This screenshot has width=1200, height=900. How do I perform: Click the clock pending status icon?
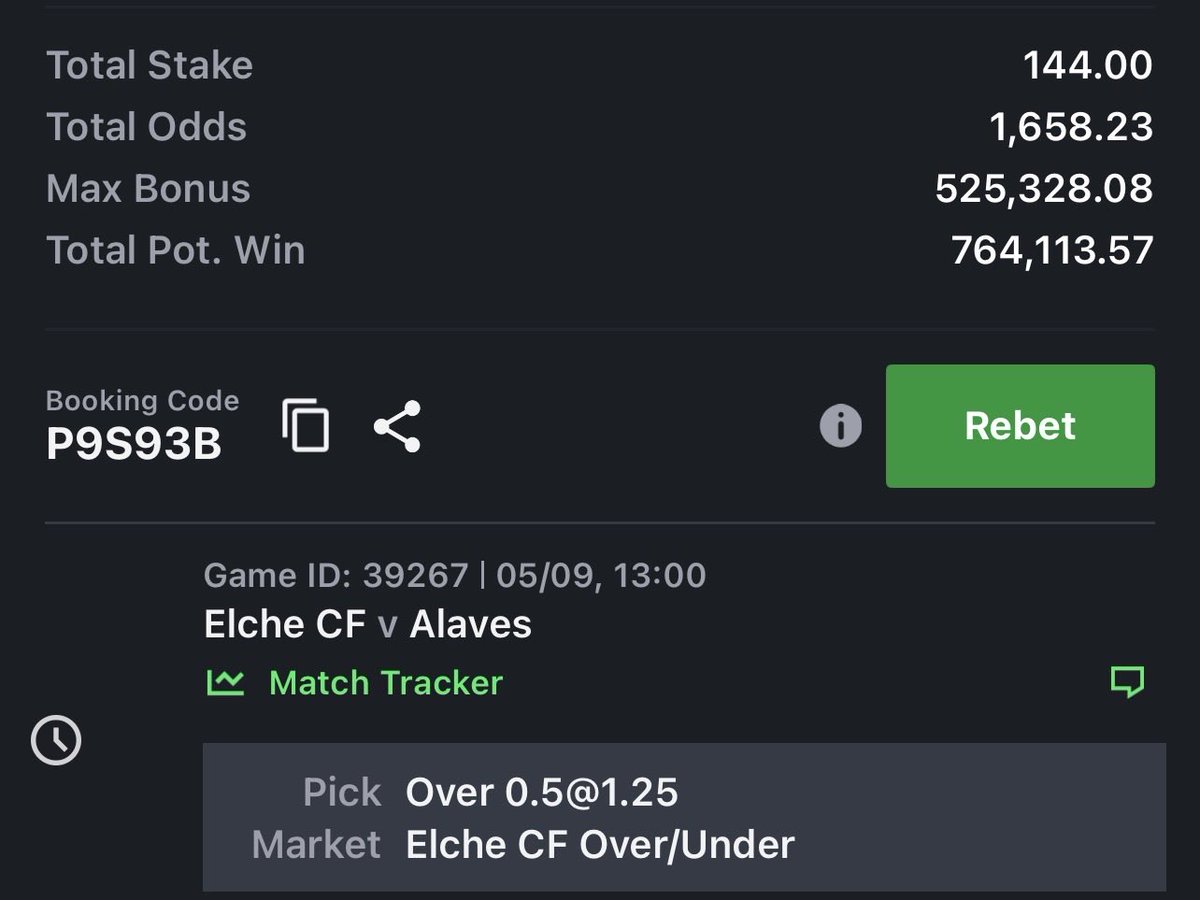point(56,741)
